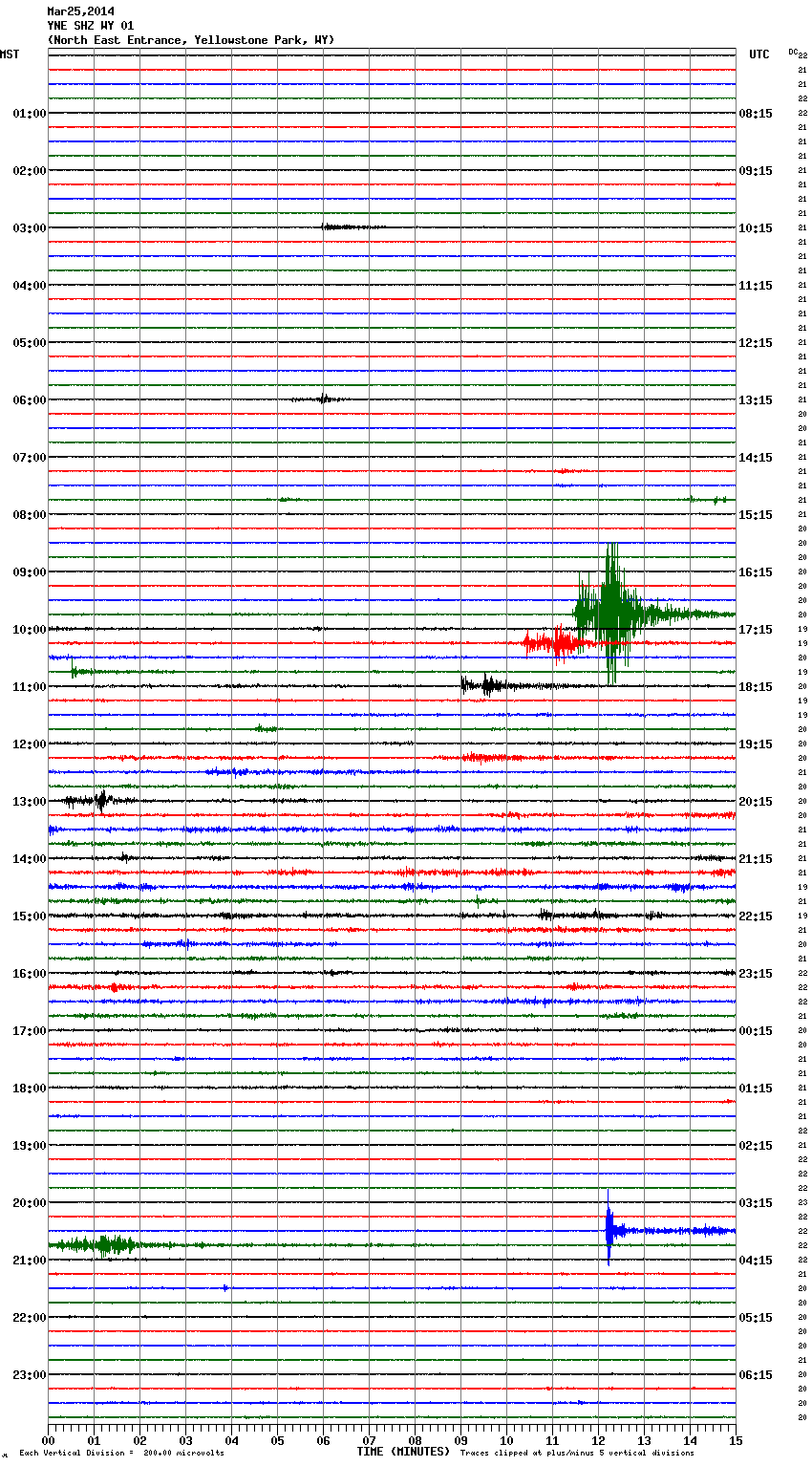Viewport: 812px width, 1466px height.
Task: Click the blue spike event on the 20:30 trace
Action: 609,1229
